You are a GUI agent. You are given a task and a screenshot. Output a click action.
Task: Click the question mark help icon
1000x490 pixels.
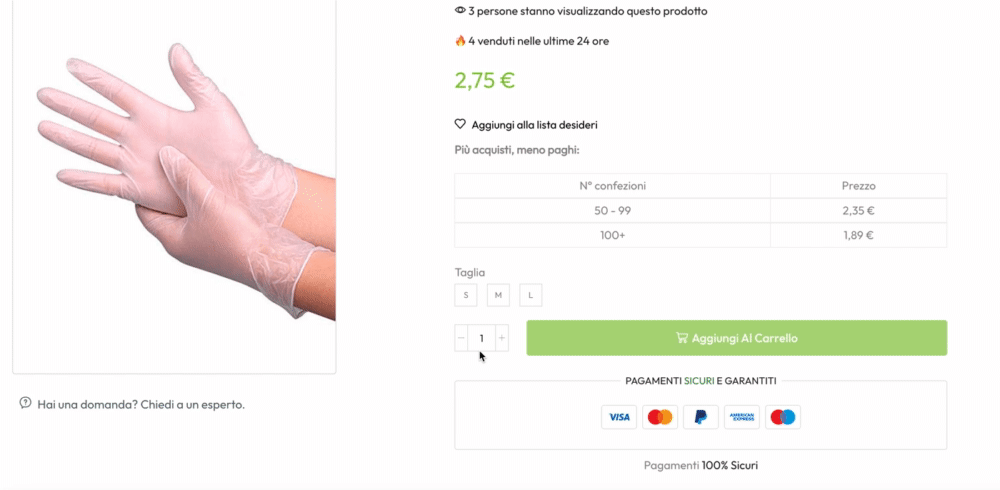26,403
